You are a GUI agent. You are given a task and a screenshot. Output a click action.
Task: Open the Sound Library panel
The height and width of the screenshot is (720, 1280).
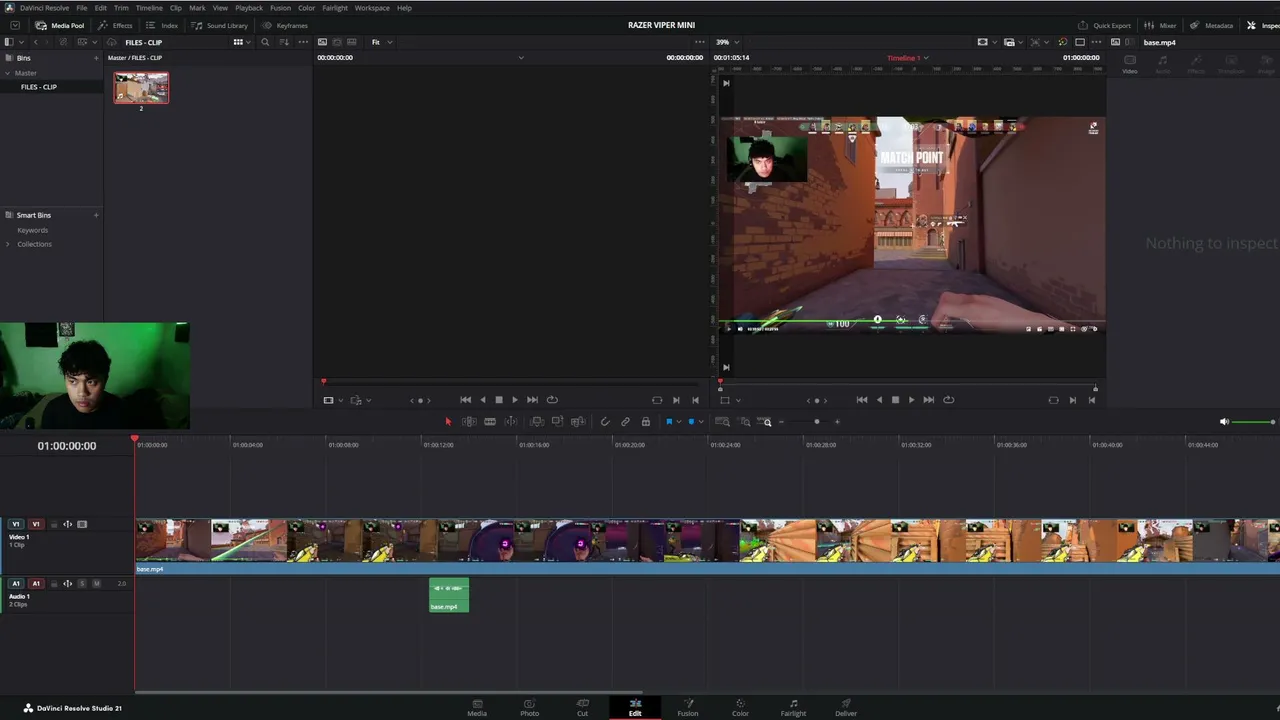pos(219,25)
